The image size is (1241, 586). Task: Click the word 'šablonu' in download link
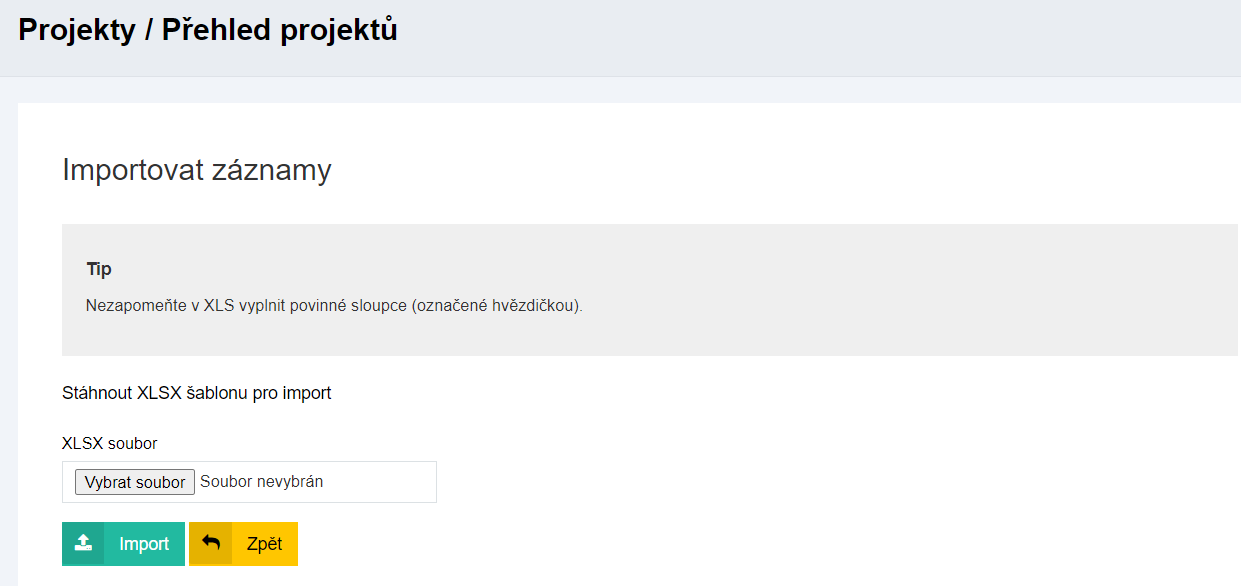[x=218, y=393]
